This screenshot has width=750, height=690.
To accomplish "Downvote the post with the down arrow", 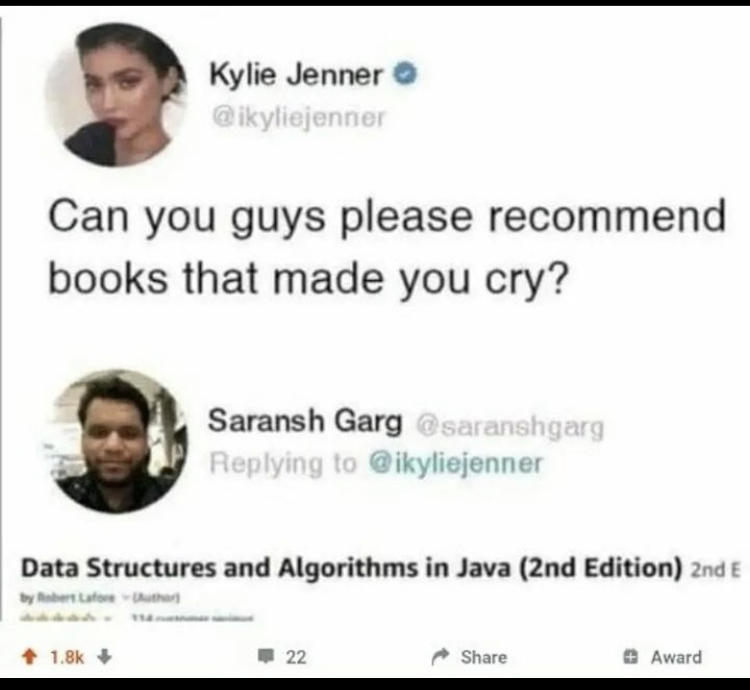I will click(x=104, y=657).
